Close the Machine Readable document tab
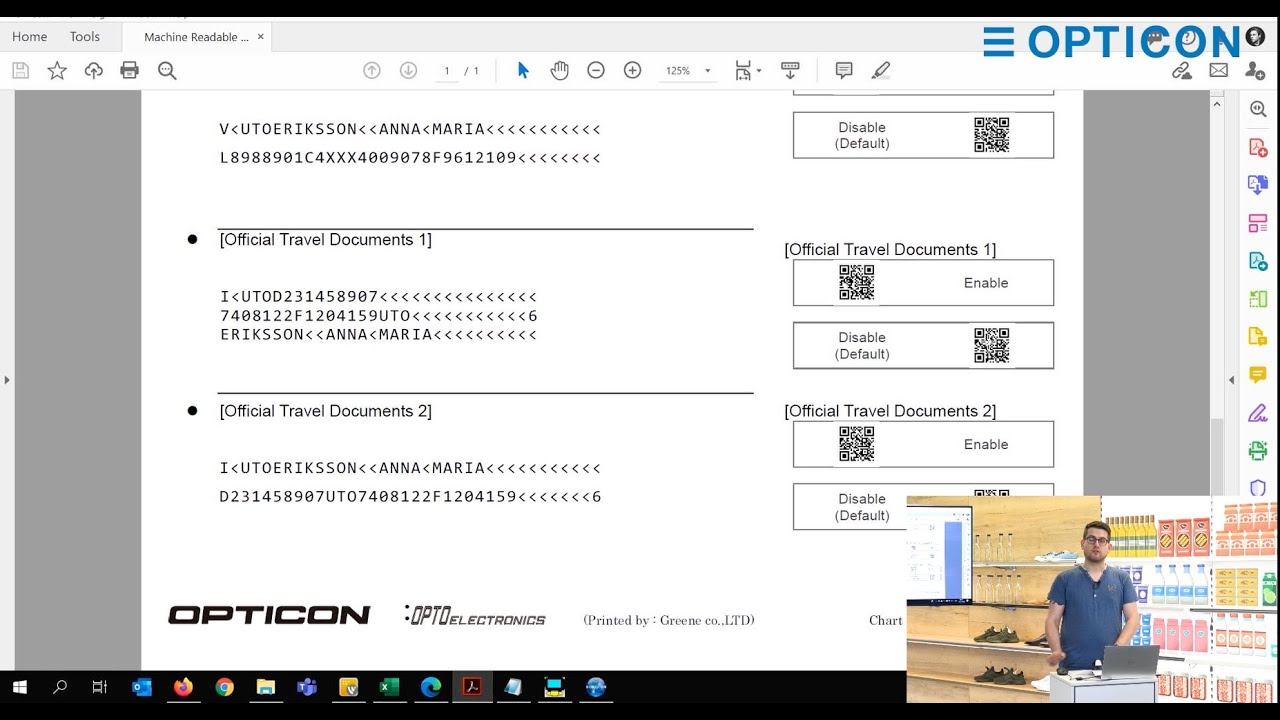Viewport: 1280px width, 720px height. pos(261,37)
